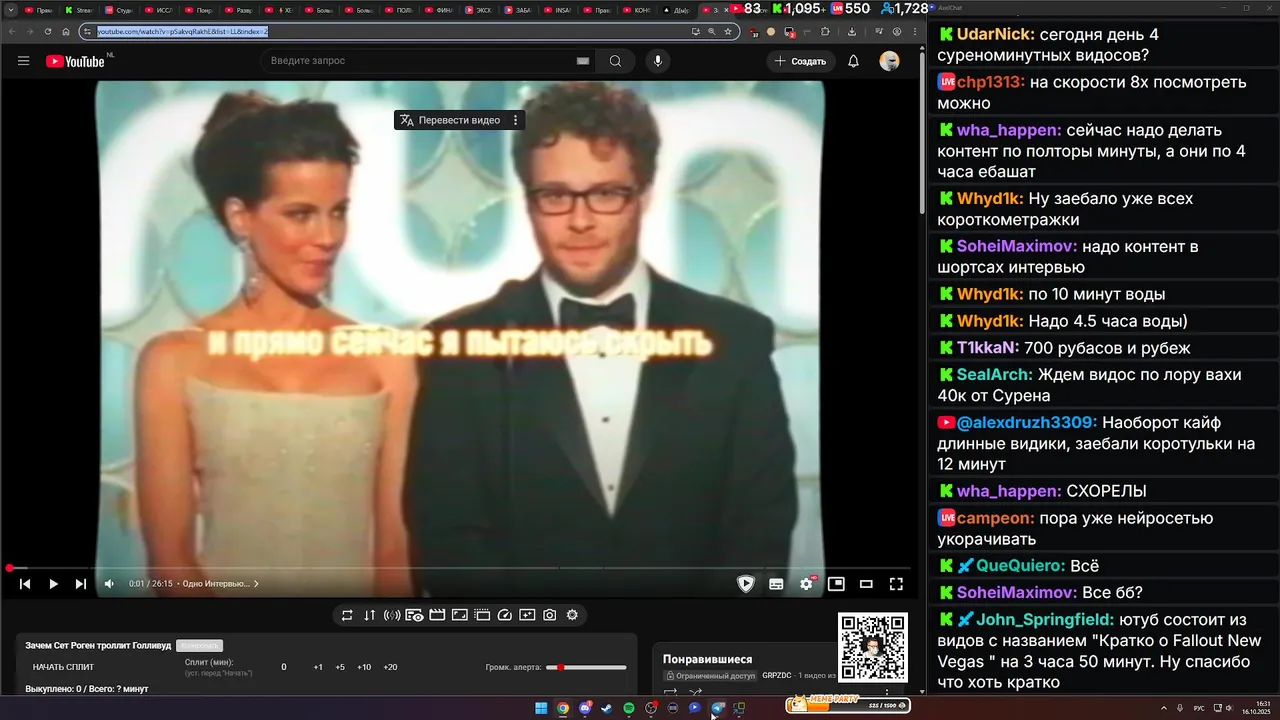Open Spotify from the taskbar
Image resolution: width=1280 pixels, height=720 pixels.
coord(629,708)
